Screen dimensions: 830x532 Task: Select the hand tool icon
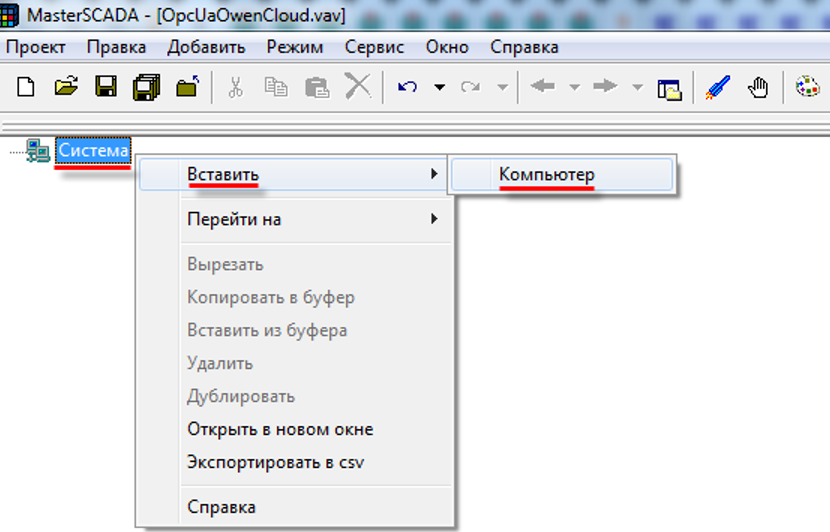click(x=758, y=87)
